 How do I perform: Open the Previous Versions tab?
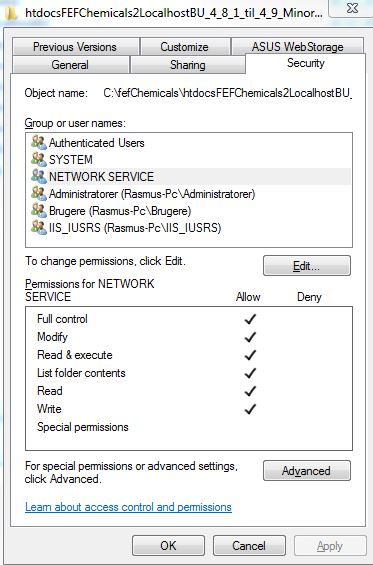(x=75, y=47)
